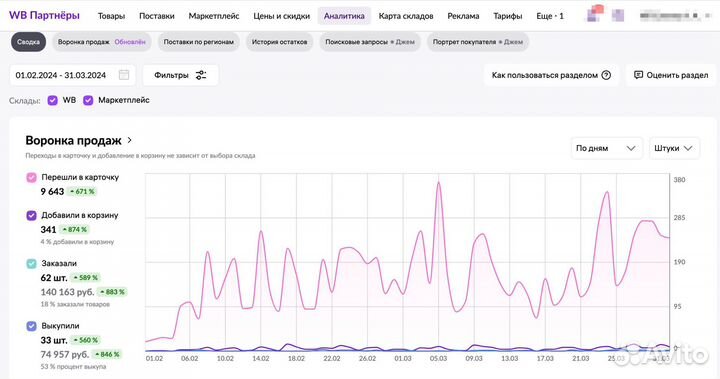The height and width of the screenshot is (379, 720).
Task: Expand the Штуки dropdown
Action: pos(674,148)
